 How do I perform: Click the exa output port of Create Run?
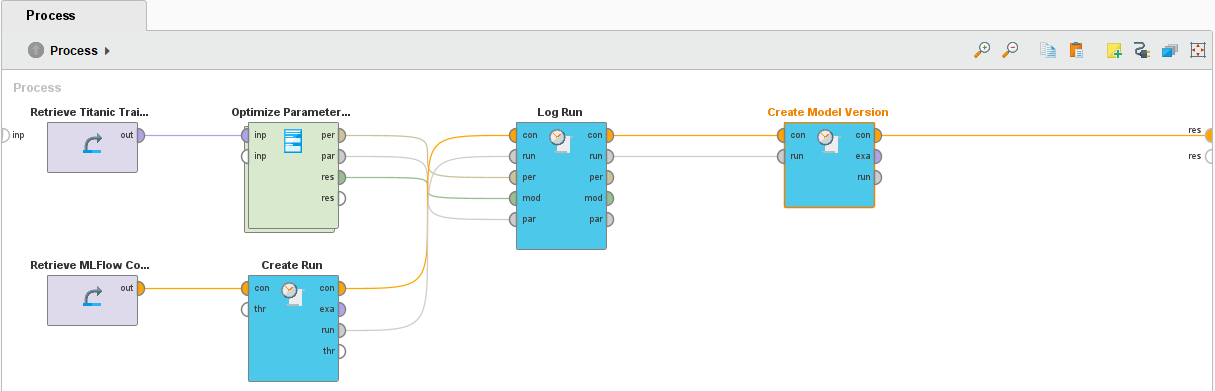click(341, 309)
